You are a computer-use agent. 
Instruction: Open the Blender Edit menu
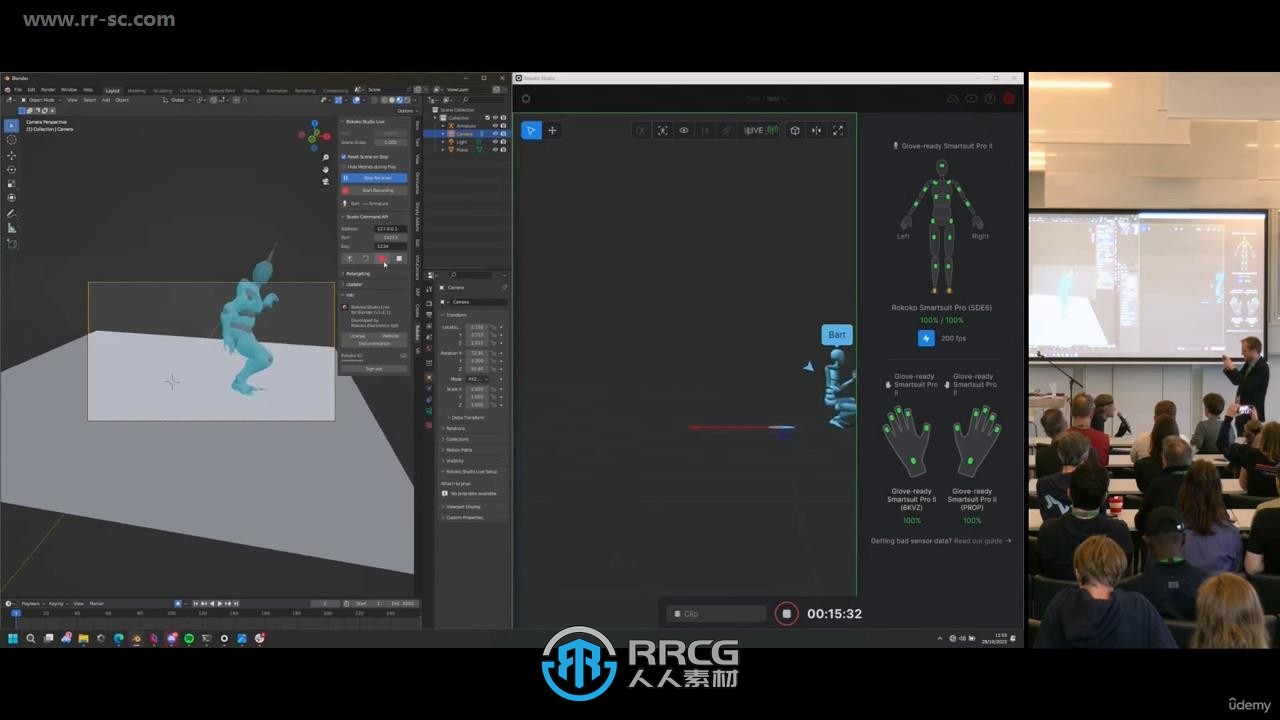[32, 90]
